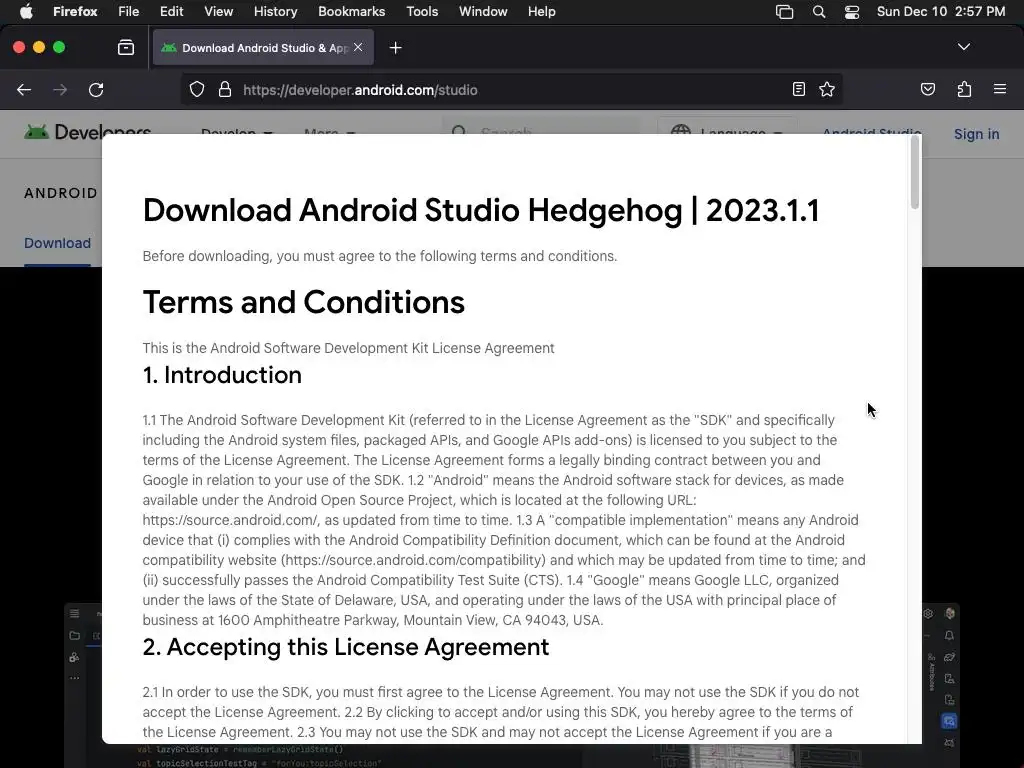Open the File menu

(129, 11)
